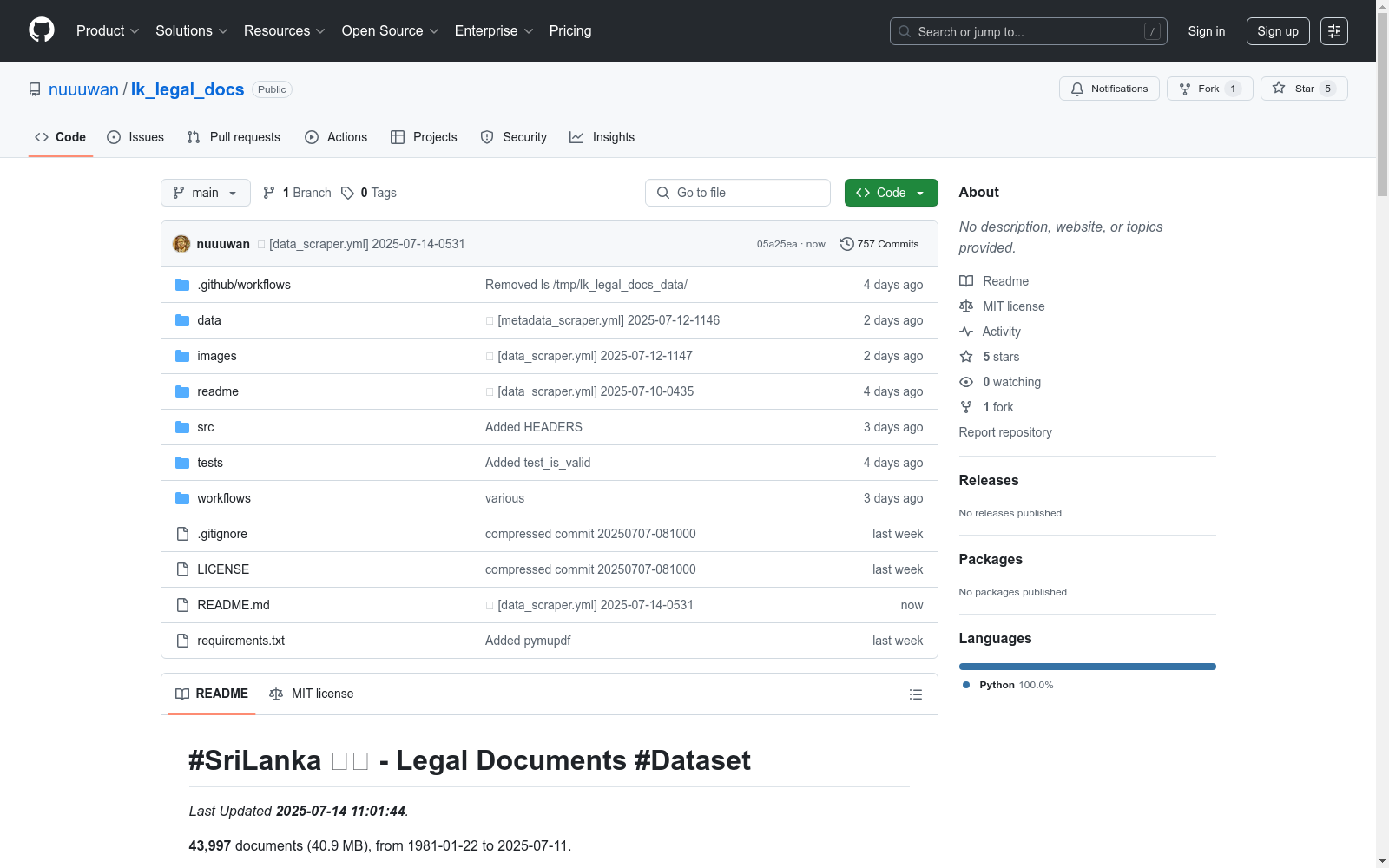Click the requirements.txt file icon
1389x868 pixels.
[182, 641]
